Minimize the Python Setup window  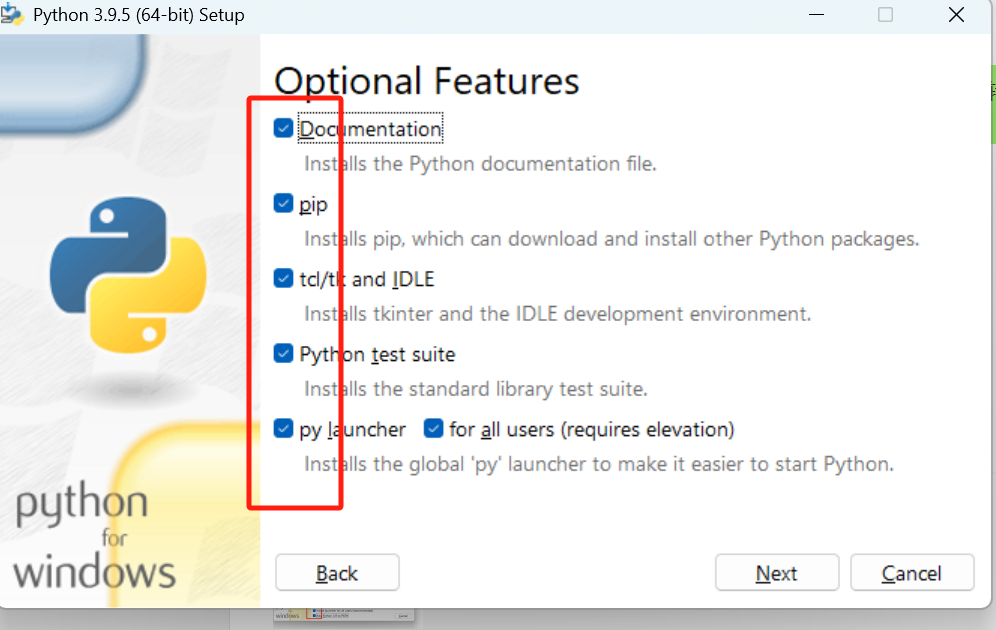pyautogui.click(x=816, y=15)
